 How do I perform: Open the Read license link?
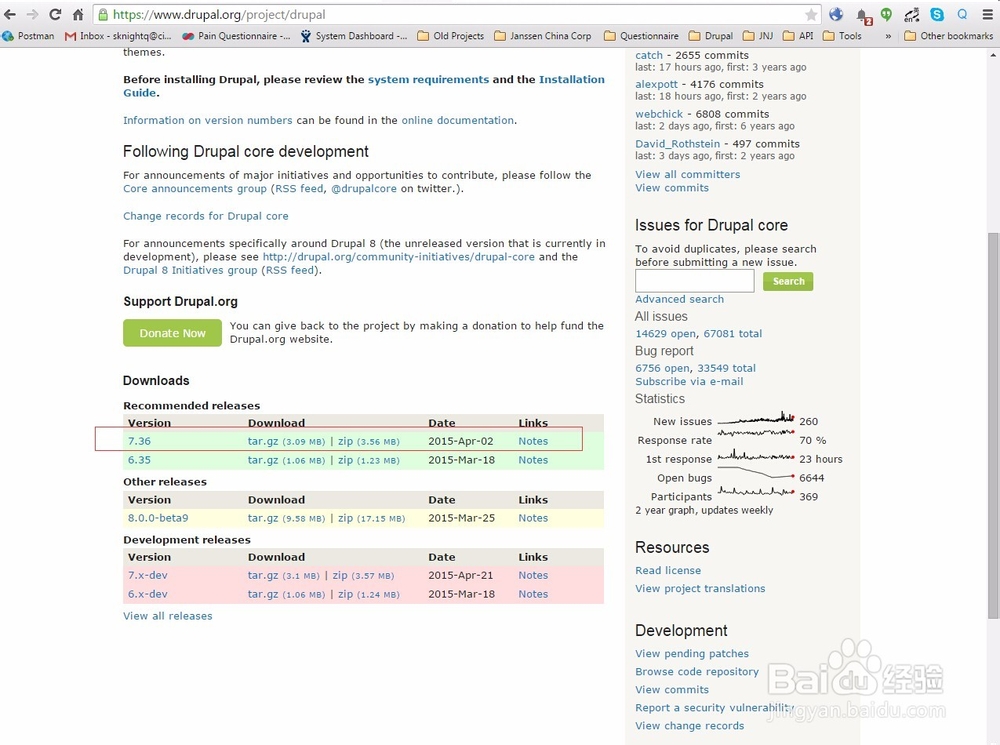pos(668,570)
